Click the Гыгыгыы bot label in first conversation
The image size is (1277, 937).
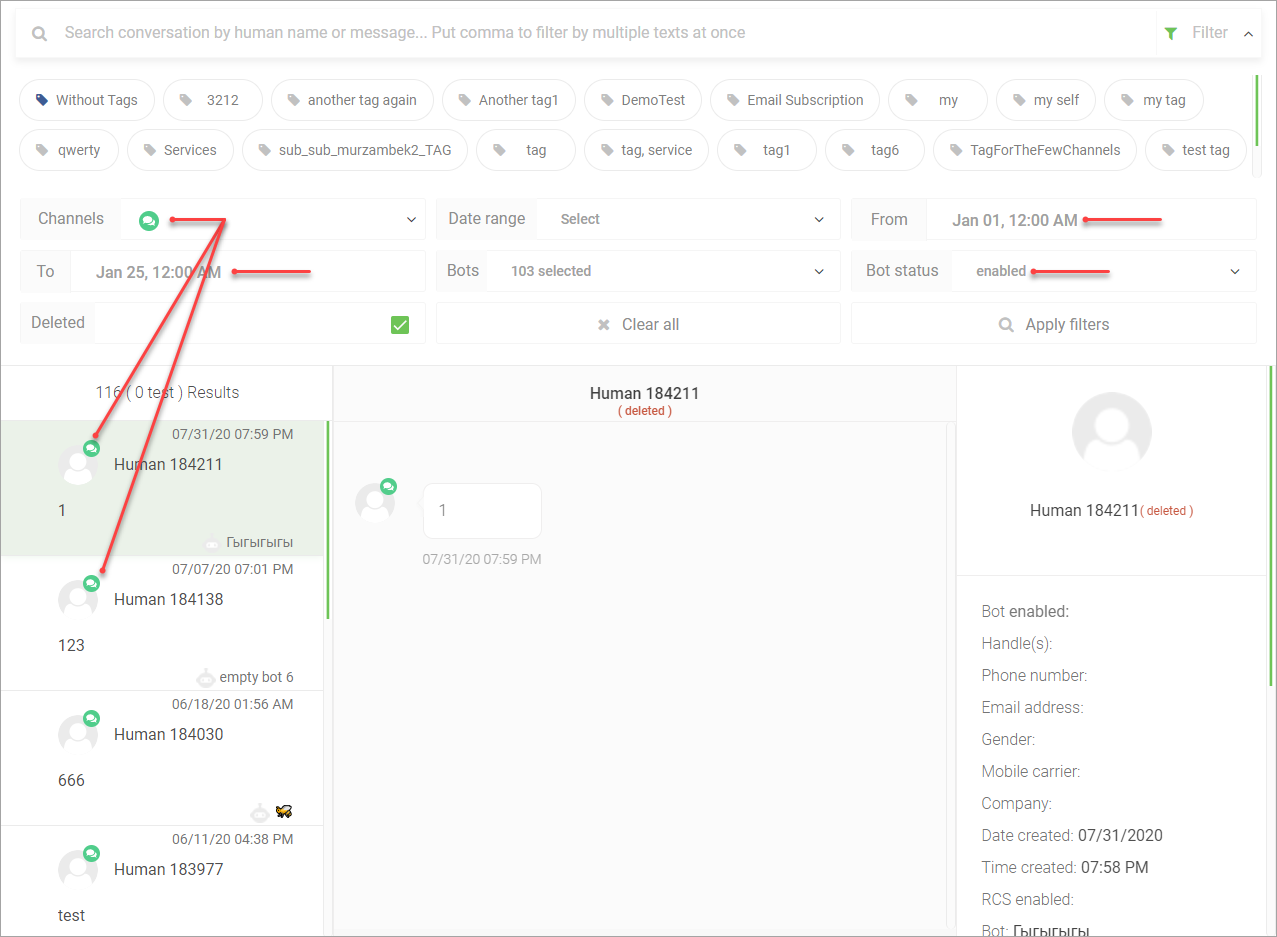259,542
